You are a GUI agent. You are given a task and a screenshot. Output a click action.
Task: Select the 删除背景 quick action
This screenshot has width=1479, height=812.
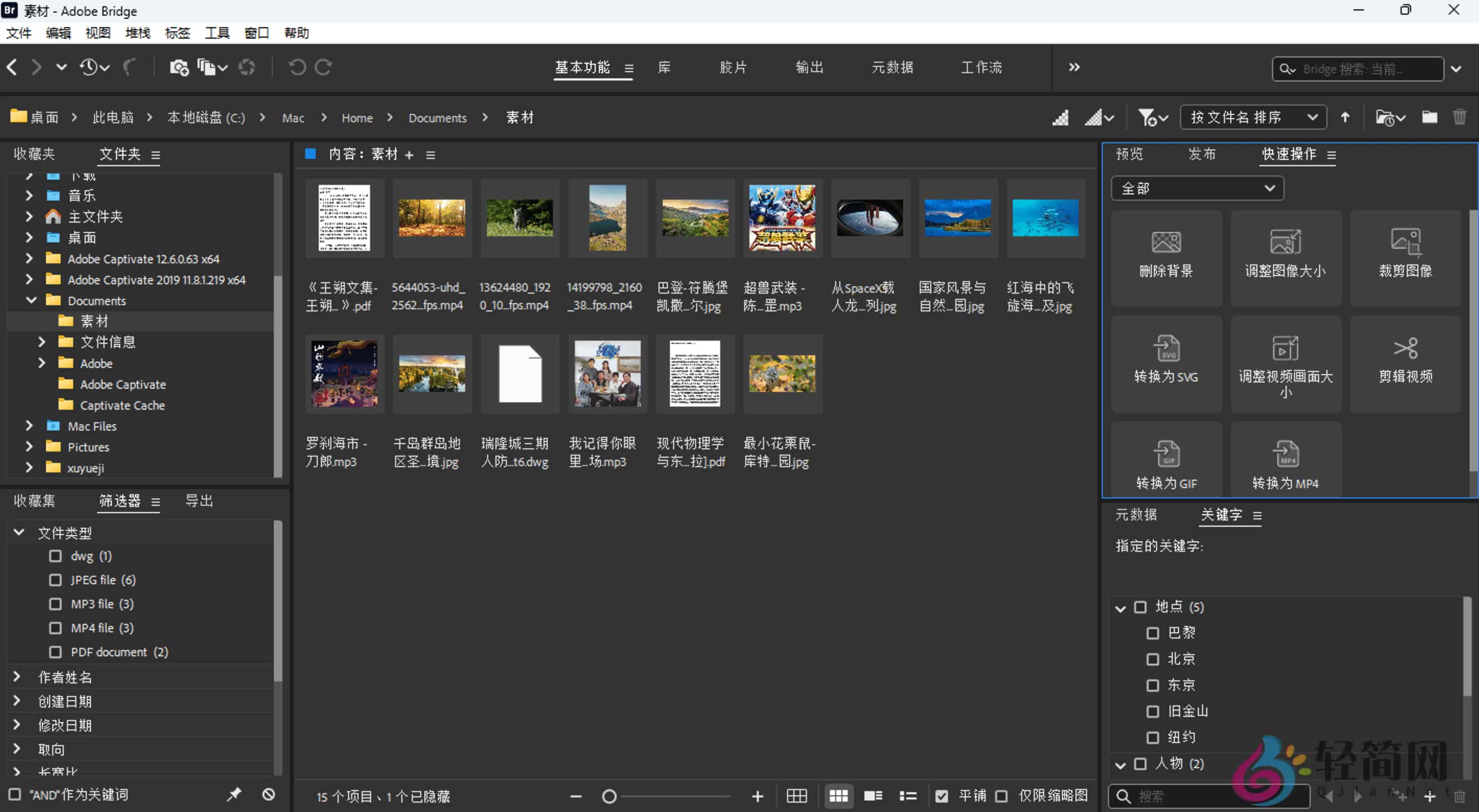pyautogui.click(x=1165, y=257)
